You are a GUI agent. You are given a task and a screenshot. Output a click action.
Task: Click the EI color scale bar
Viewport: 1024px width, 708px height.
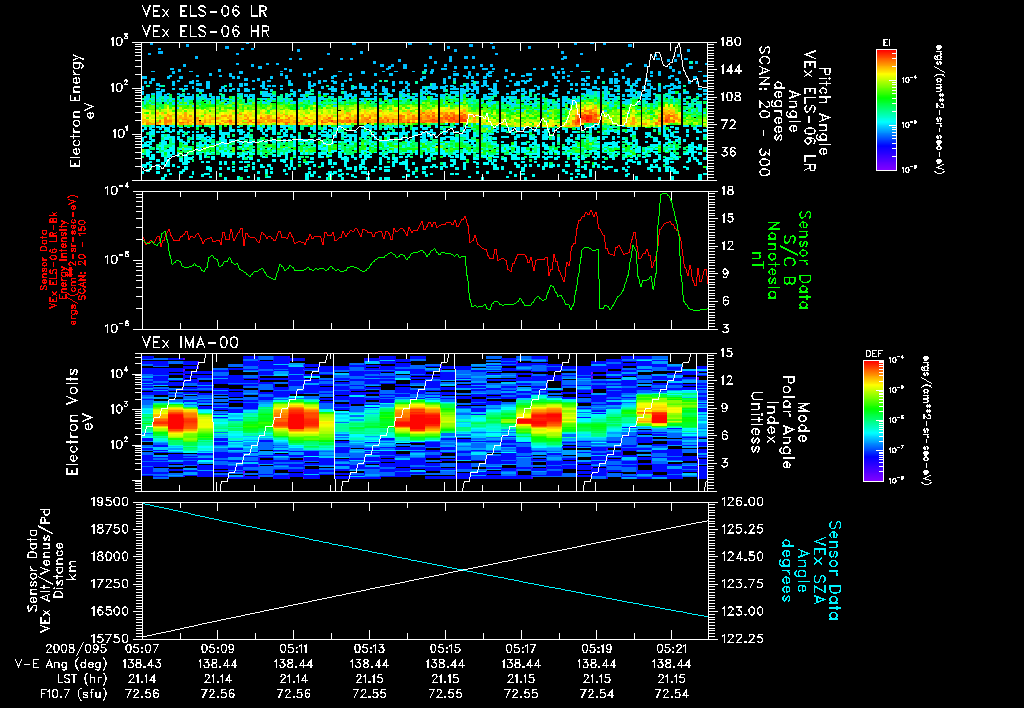click(x=886, y=110)
